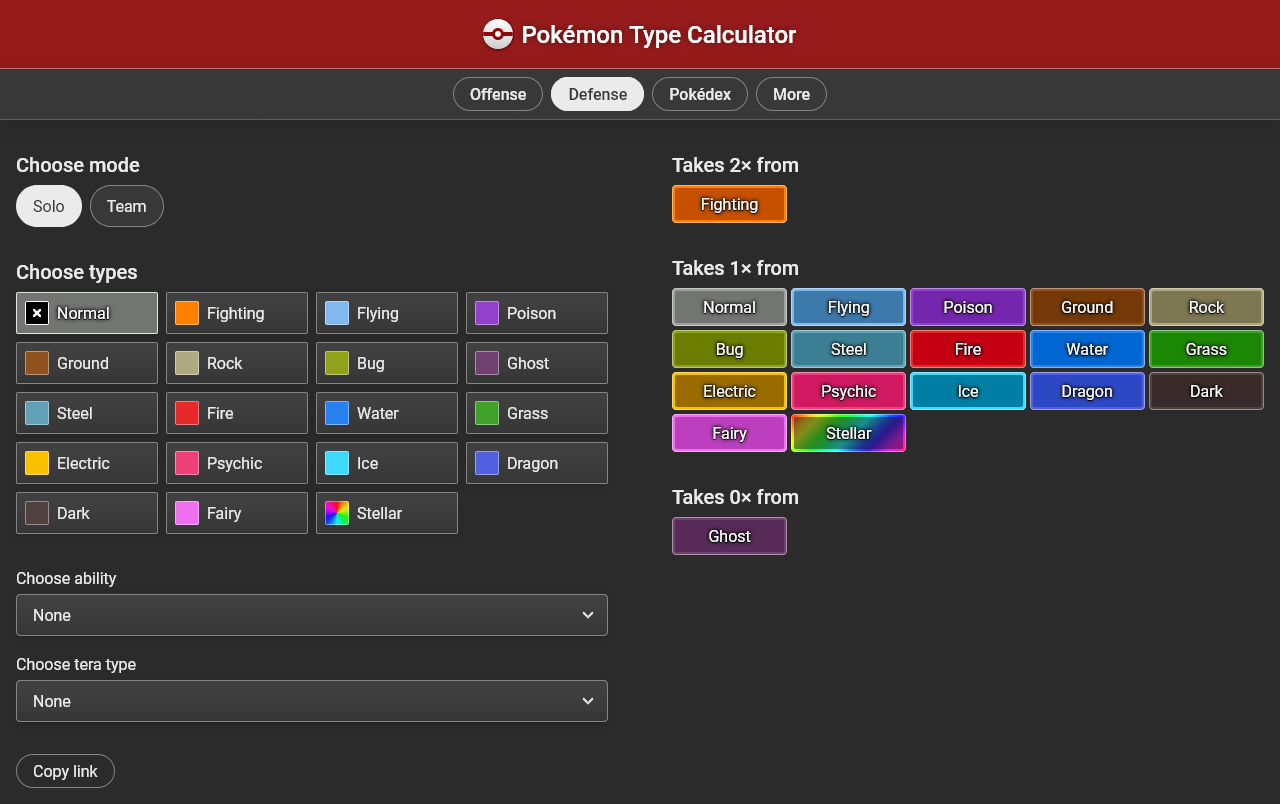Toggle the Psychic type in Choose types

237,463
